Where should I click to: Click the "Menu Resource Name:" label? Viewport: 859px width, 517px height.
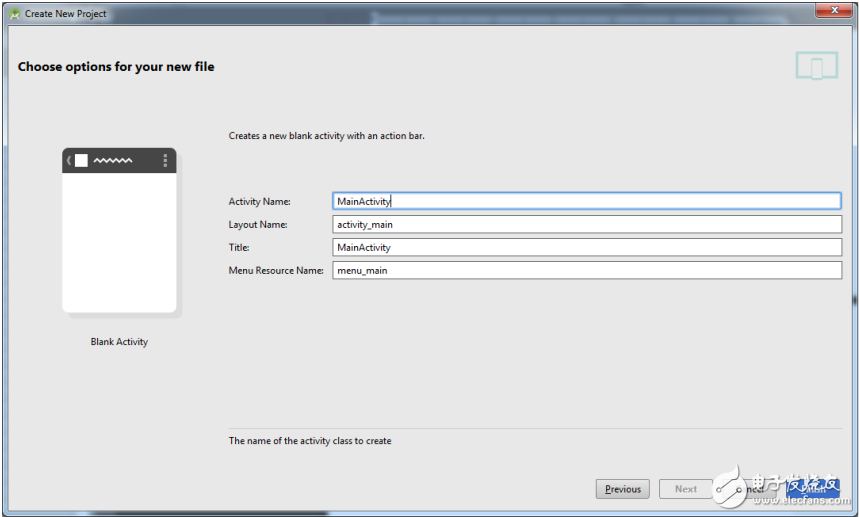click(x=276, y=271)
